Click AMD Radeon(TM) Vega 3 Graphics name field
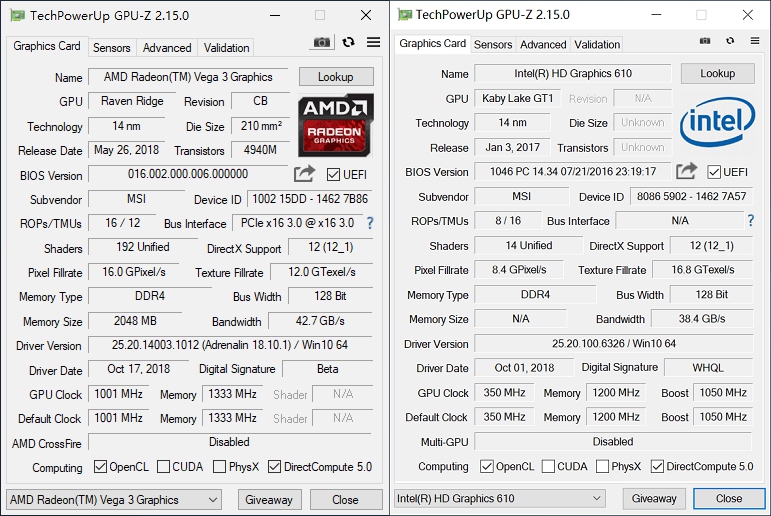The width and height of the screenshot is (771, 516). point(188,77)
